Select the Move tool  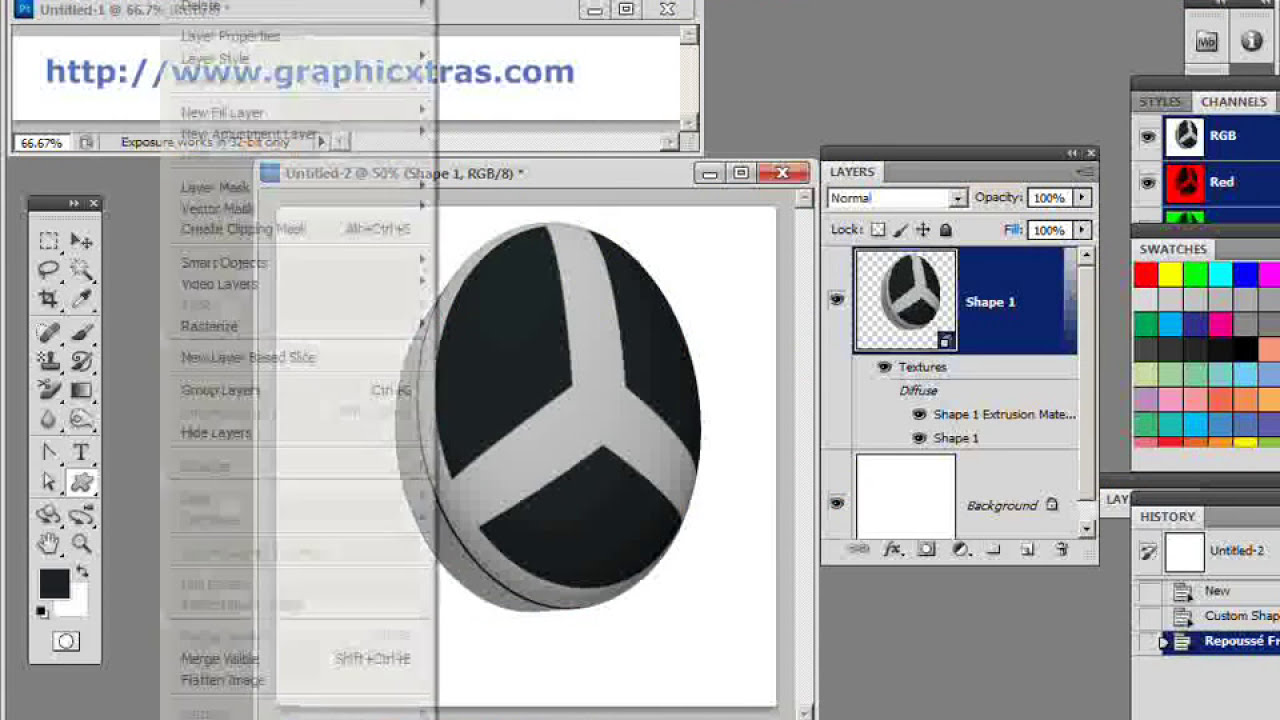81,241
